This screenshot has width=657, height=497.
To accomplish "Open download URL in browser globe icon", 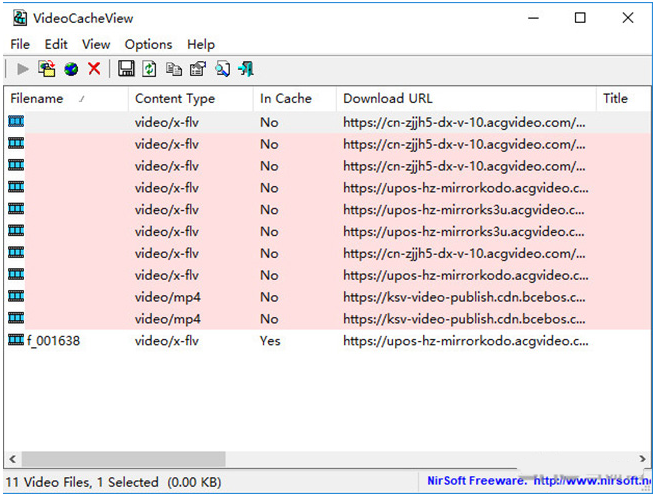I will [x=71, y=69].
